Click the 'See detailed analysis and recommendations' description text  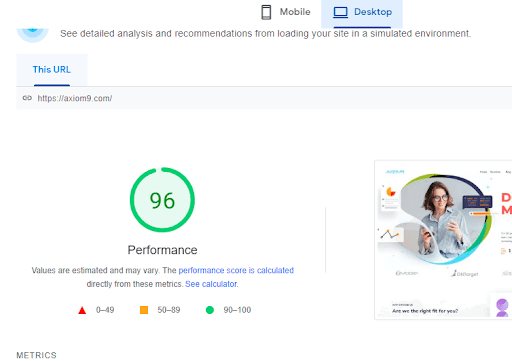point(265,34)
